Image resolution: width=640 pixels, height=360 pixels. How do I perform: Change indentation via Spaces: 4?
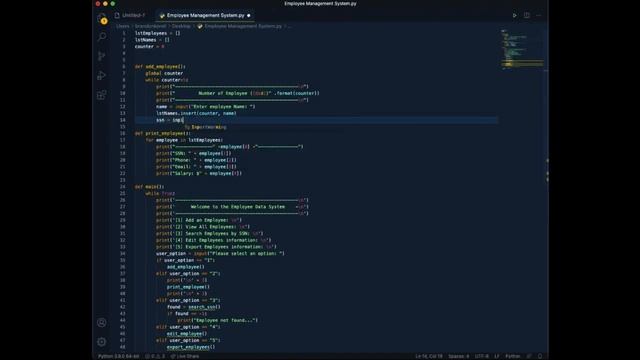click(x=458, y=356)
